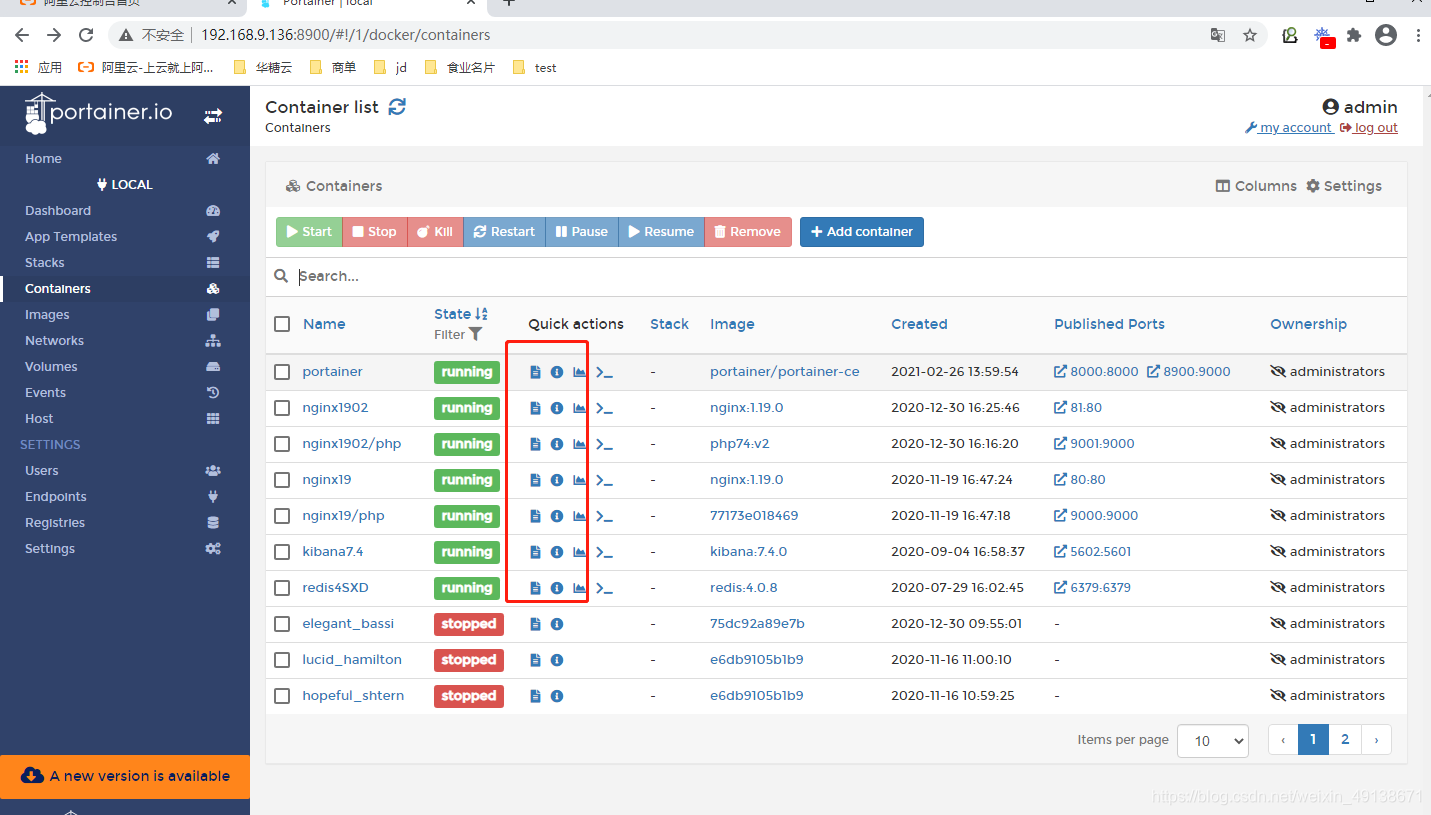Open table Settings in Containers panel

pyautogui.click(x=1344, y=185)
